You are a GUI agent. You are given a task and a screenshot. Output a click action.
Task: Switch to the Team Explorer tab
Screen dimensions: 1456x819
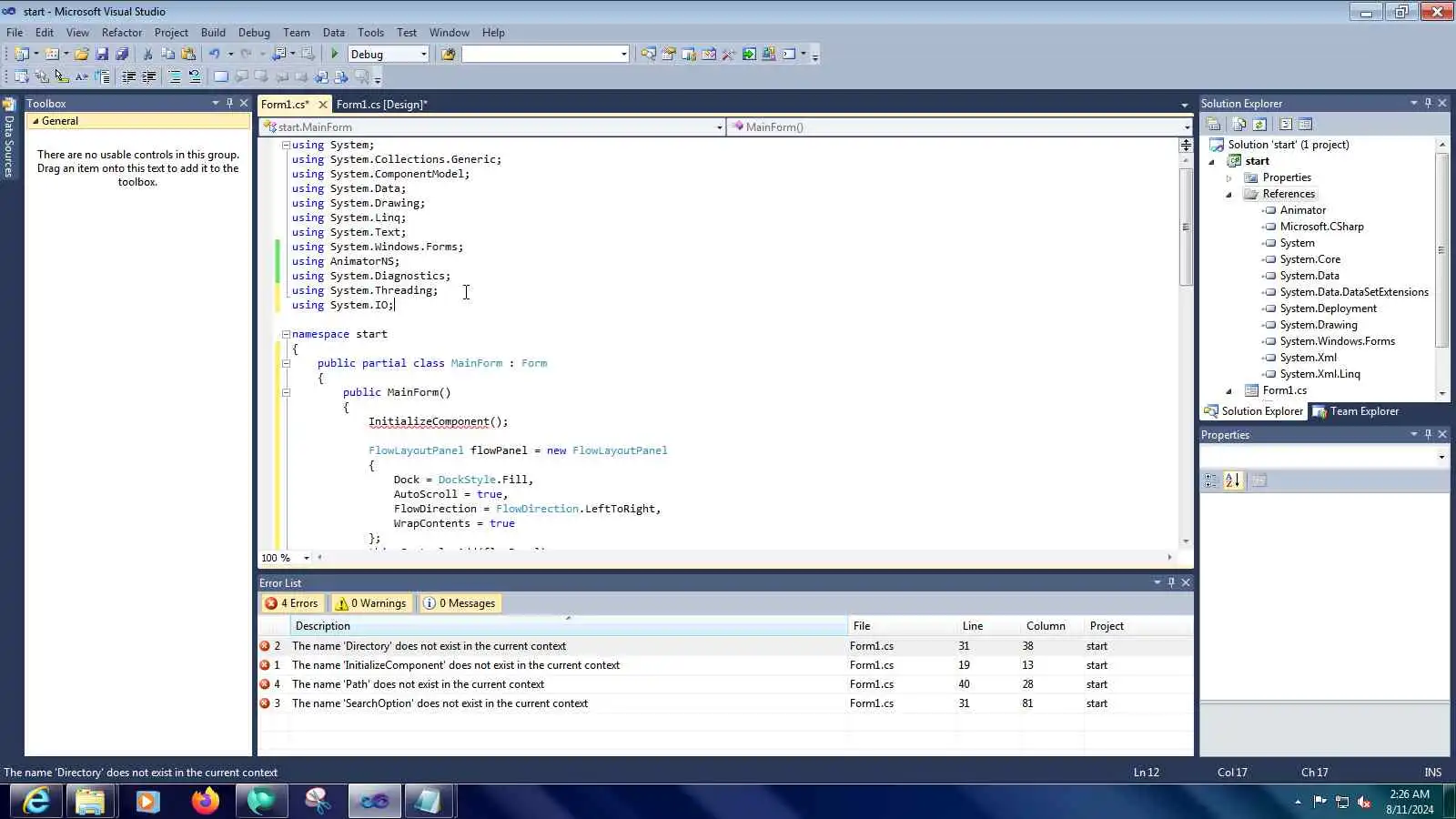coord(1356,411)
